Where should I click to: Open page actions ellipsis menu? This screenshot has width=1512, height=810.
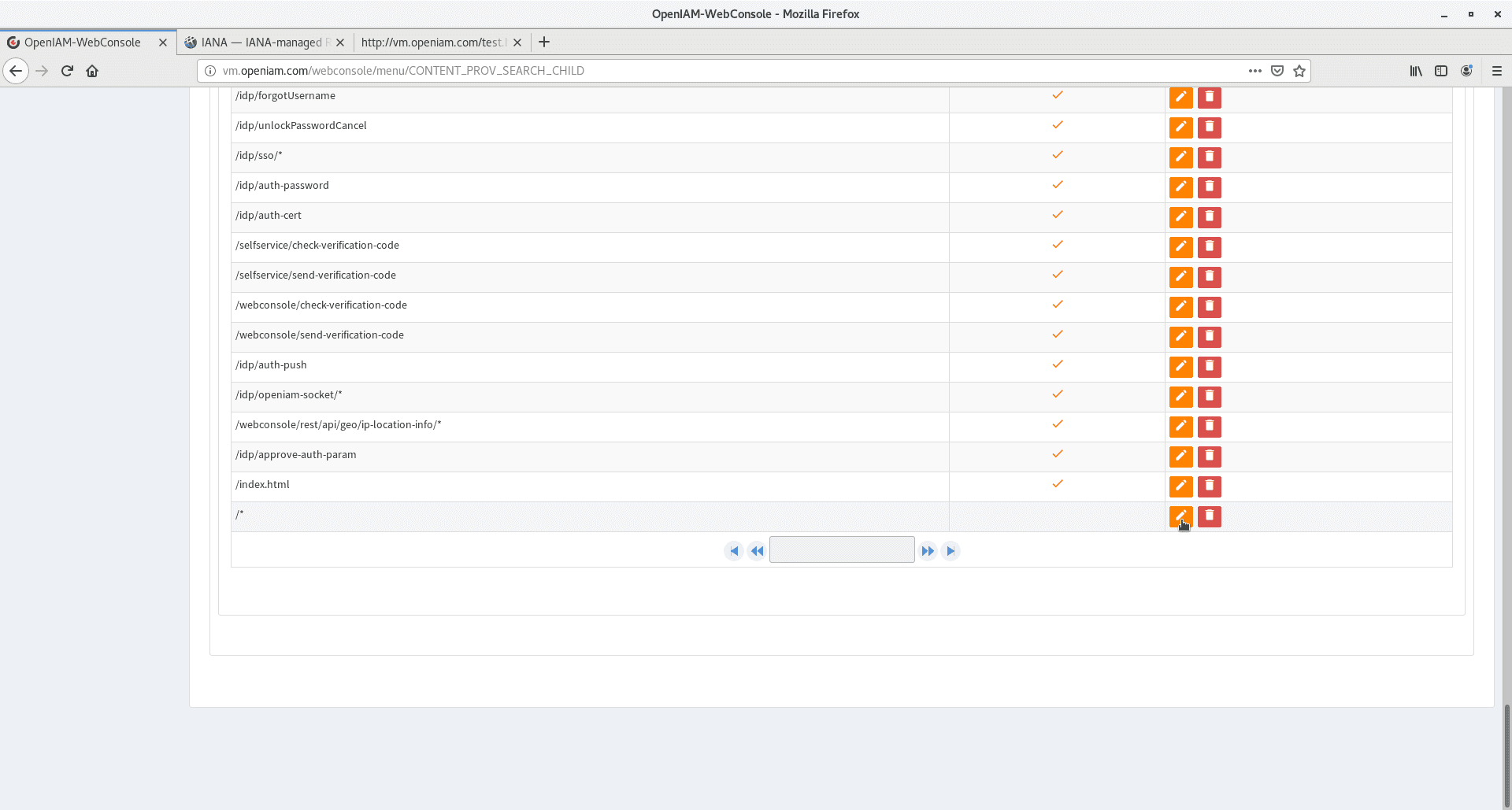coord(1254,71)
